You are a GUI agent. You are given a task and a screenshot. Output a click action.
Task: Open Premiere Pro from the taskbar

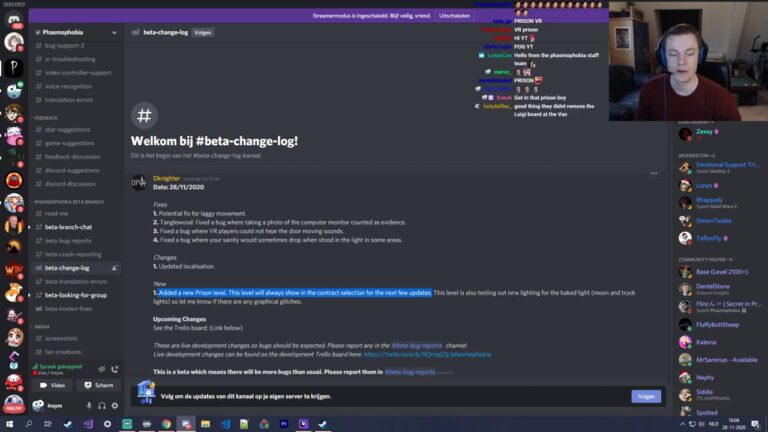(284, 424)
